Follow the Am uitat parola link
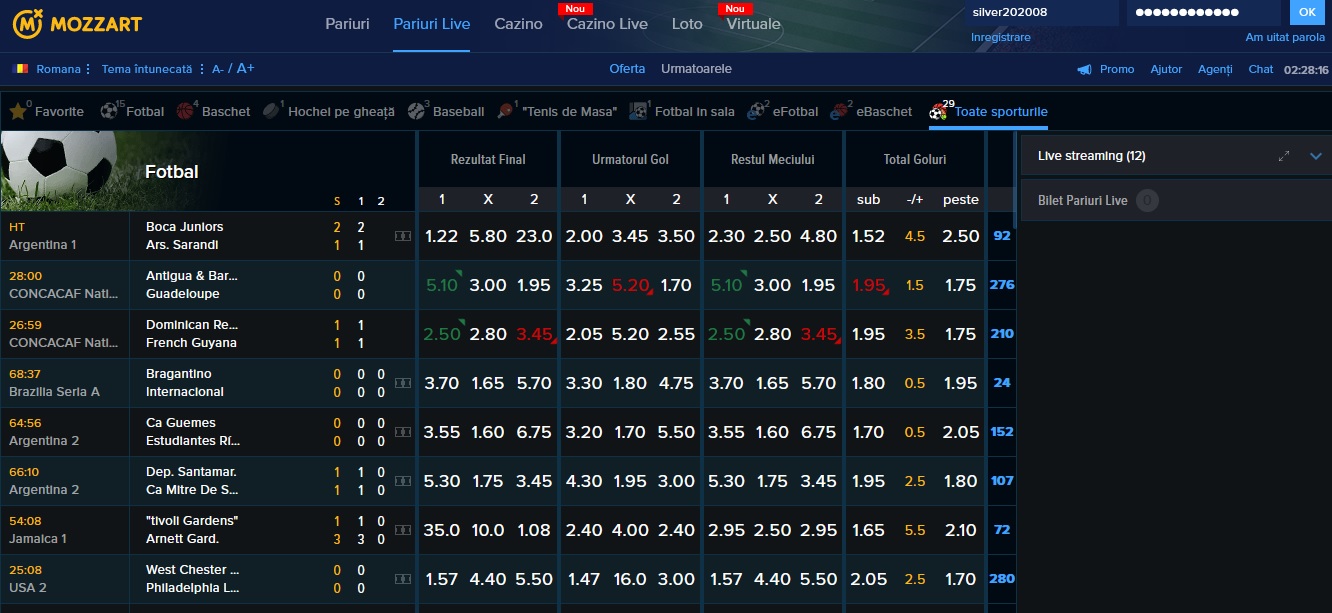Screen dimensions: 1332x613 pyautogui.click(x=1284, y=37)
